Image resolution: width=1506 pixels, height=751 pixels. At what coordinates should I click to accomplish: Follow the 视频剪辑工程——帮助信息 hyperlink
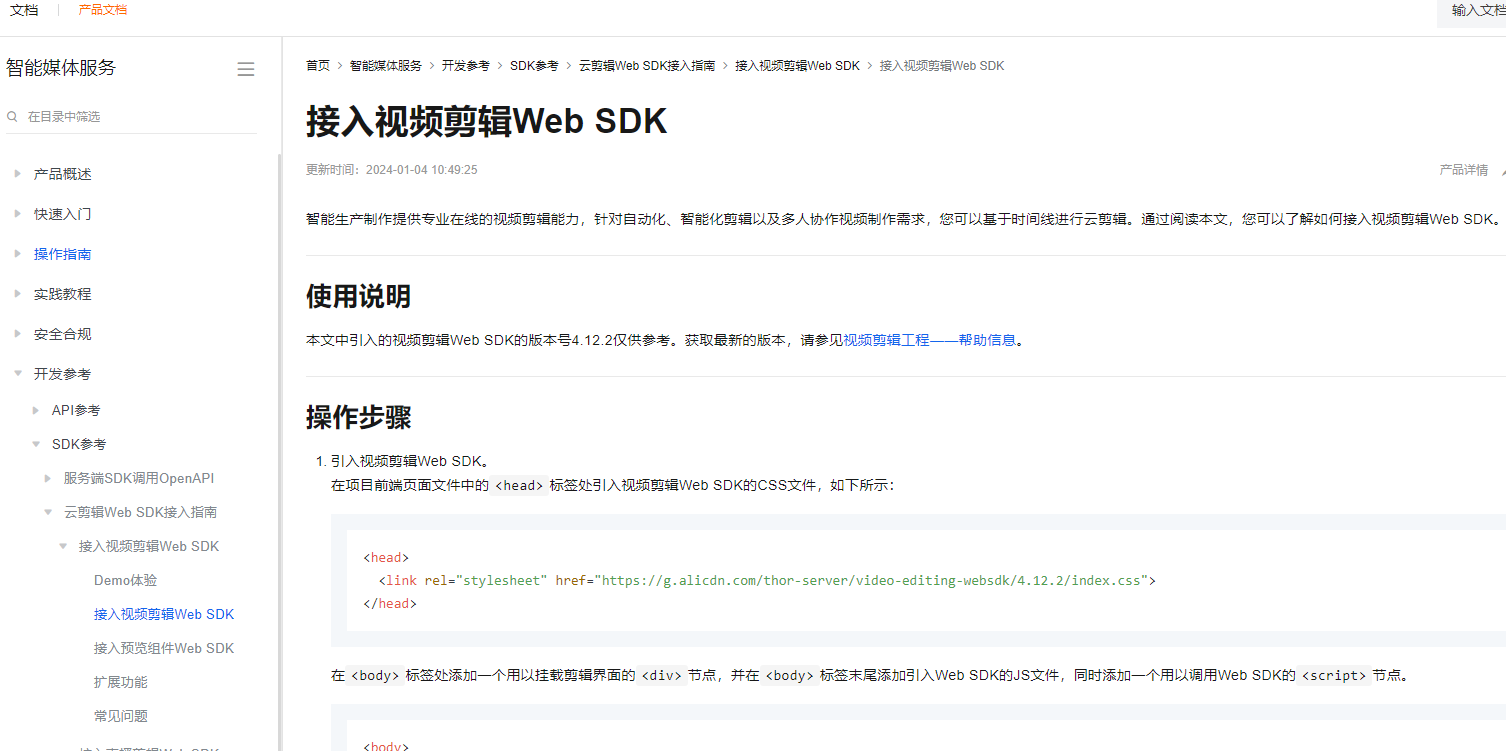point(929,340)
